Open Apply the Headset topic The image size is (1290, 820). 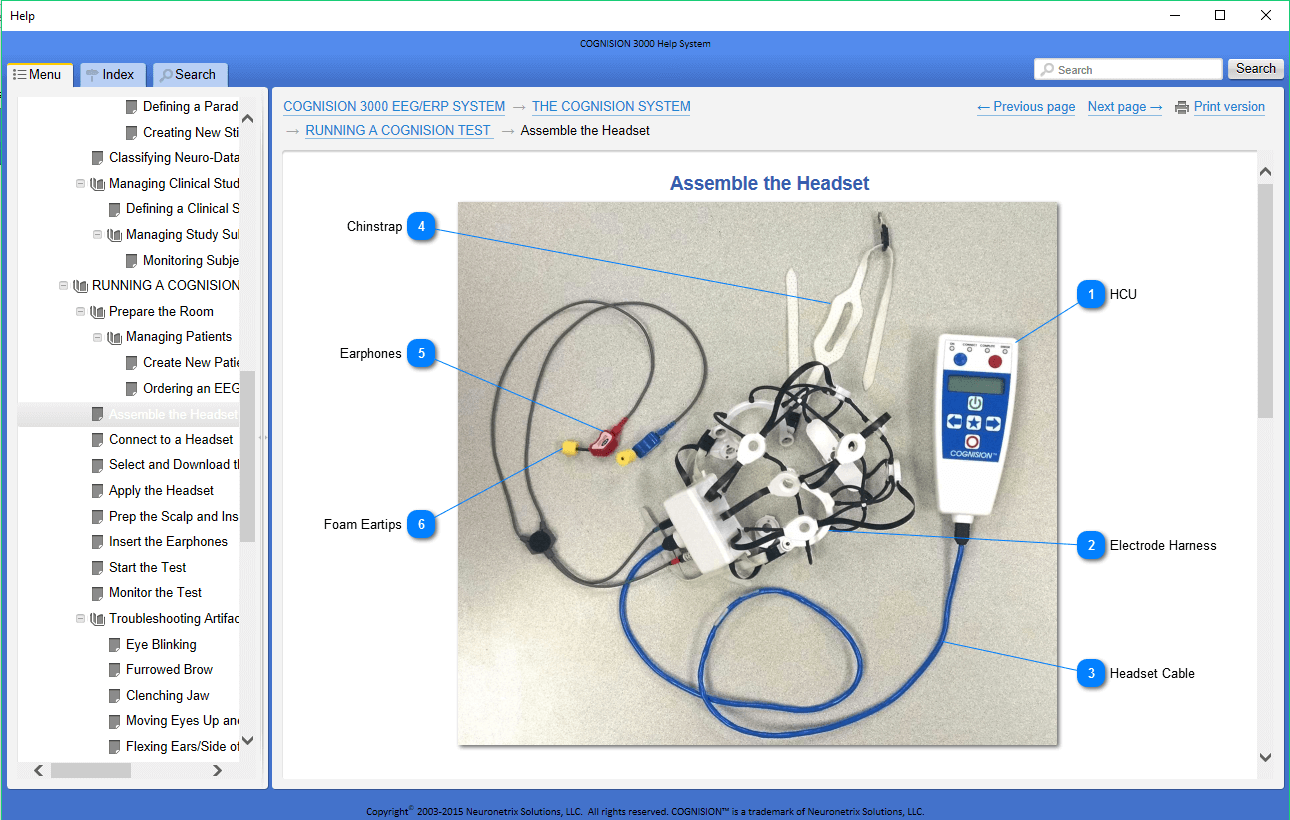[x=161, y=490]
